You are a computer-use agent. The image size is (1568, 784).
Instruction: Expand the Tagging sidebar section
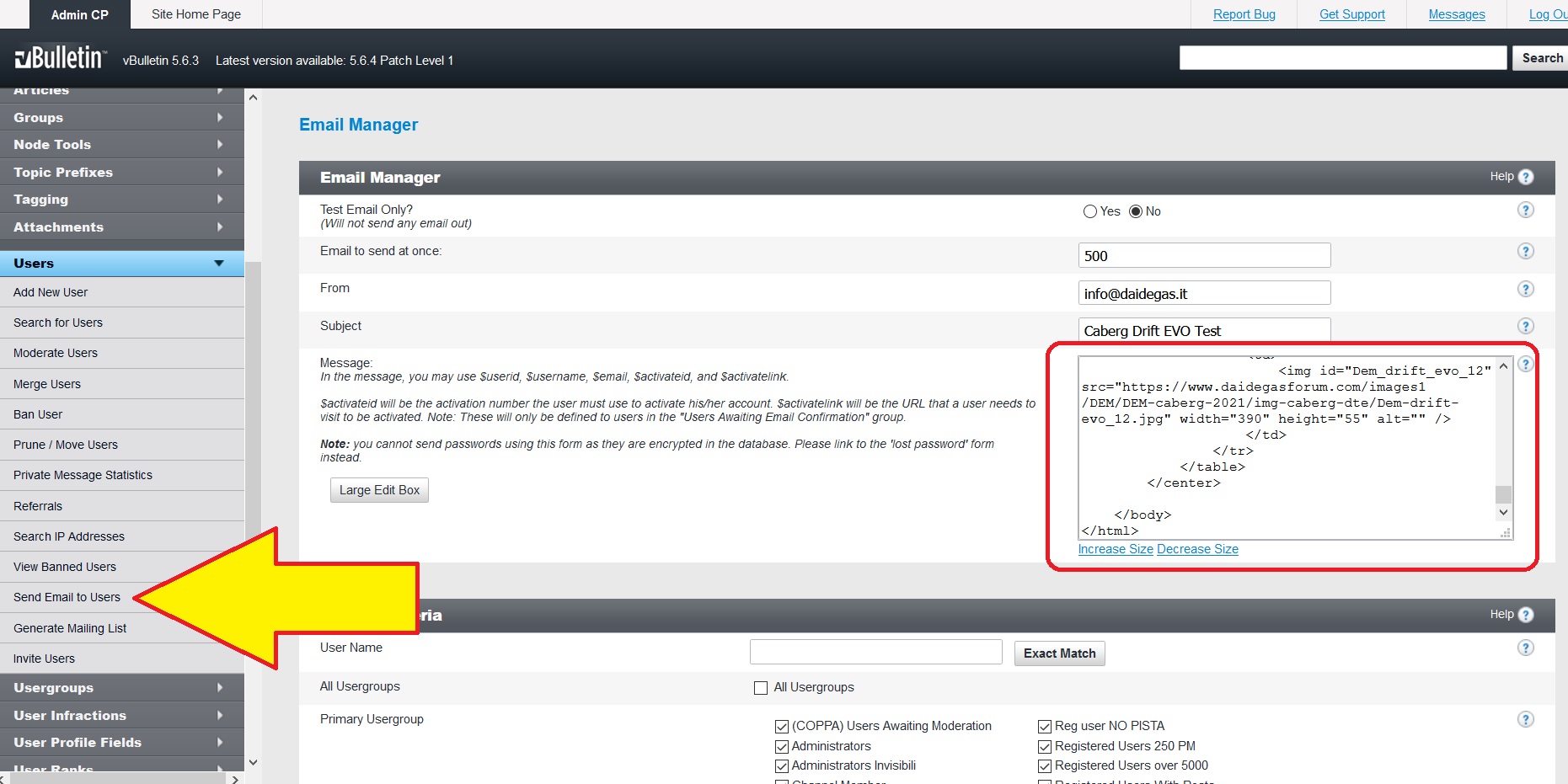pos(122,200)
